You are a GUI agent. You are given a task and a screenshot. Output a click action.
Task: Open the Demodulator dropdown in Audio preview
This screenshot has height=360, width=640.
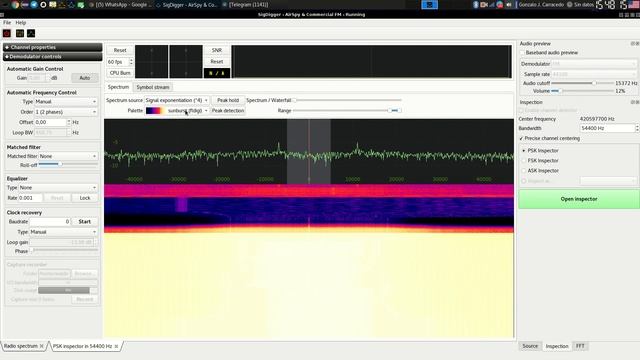pyautogui.click(x=593, y=64)
